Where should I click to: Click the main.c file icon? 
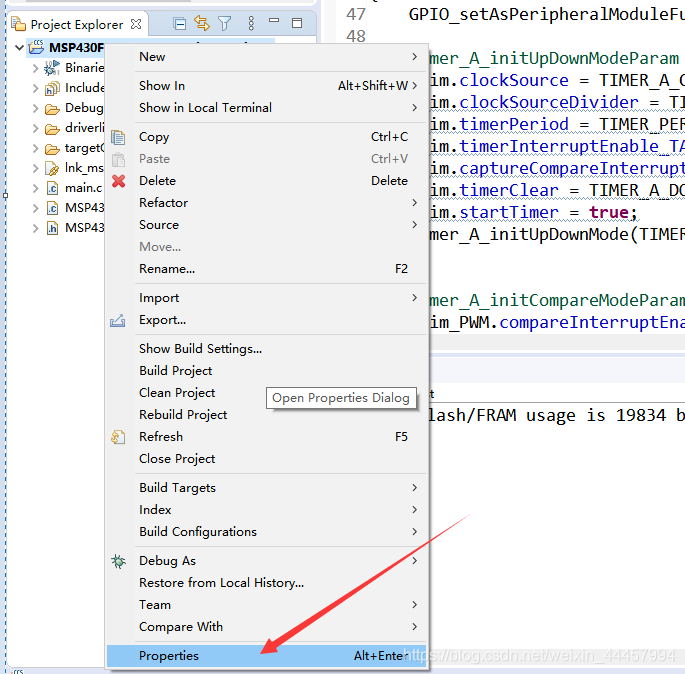tap(52, 188)
